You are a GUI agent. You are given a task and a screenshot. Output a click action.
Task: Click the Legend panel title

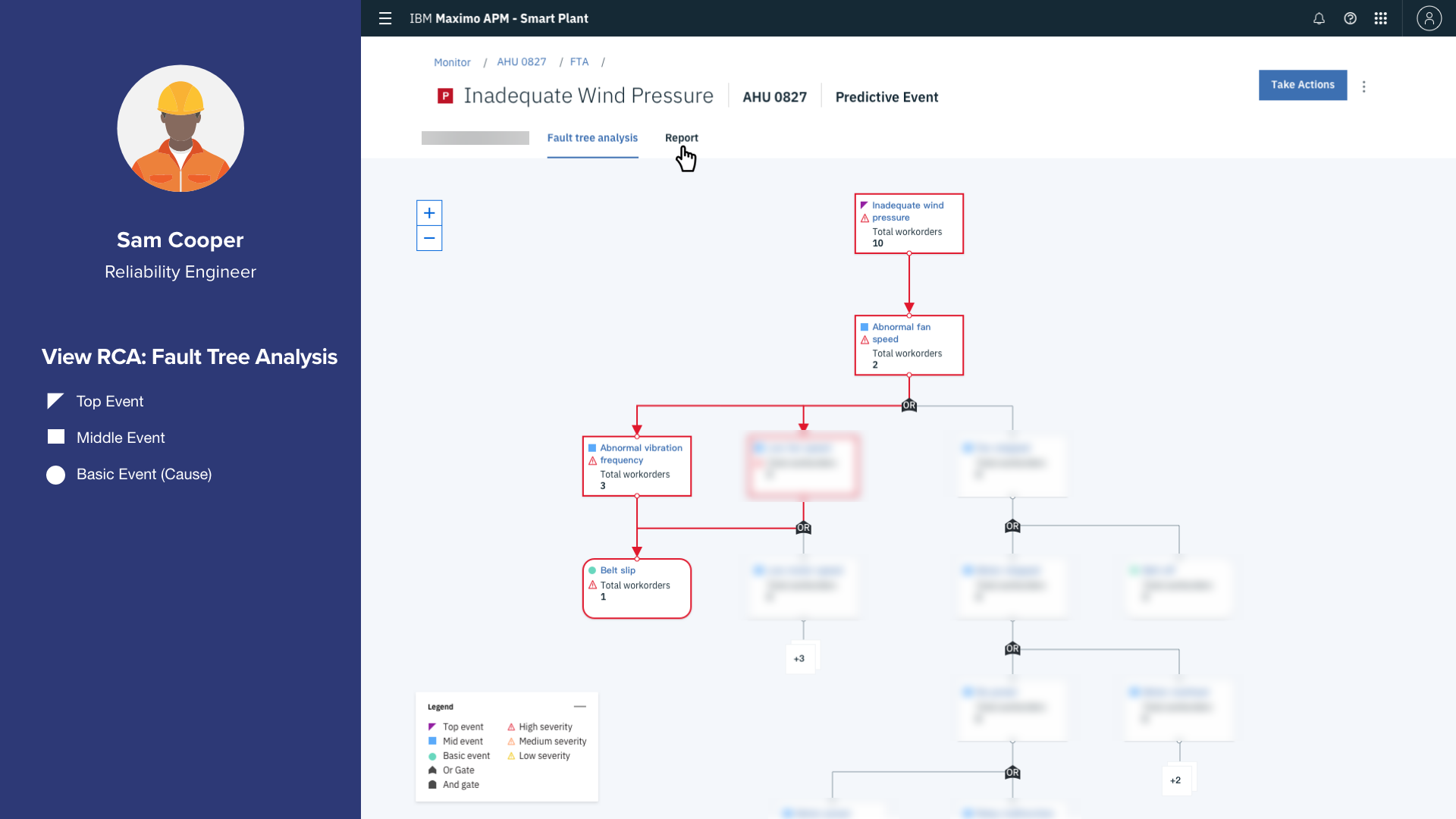coord(441,707)
